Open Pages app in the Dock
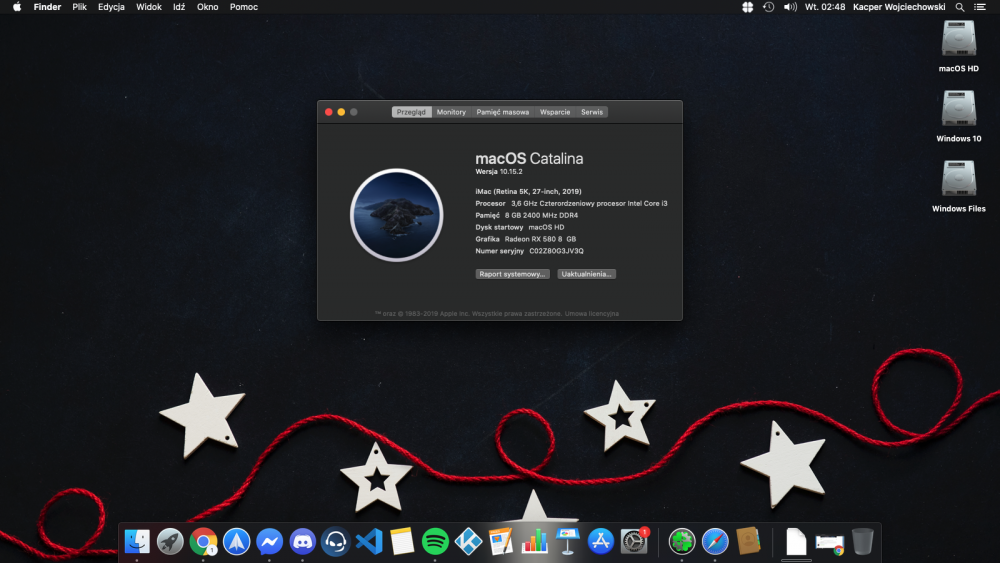The height and width of the screenshot is (563, 1000). [501, 542]
